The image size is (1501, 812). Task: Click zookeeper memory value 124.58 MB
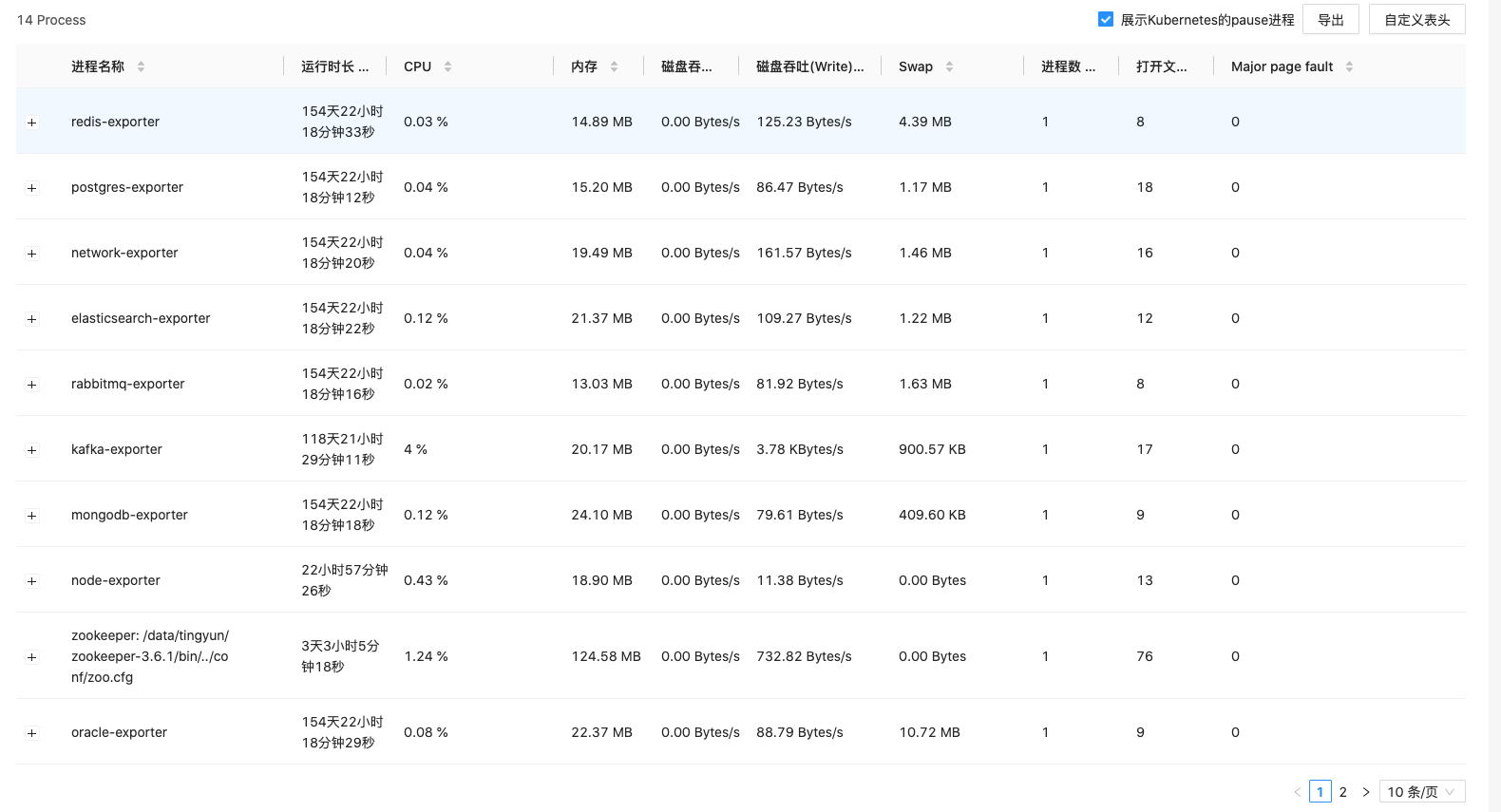click(x=606, y=656)
